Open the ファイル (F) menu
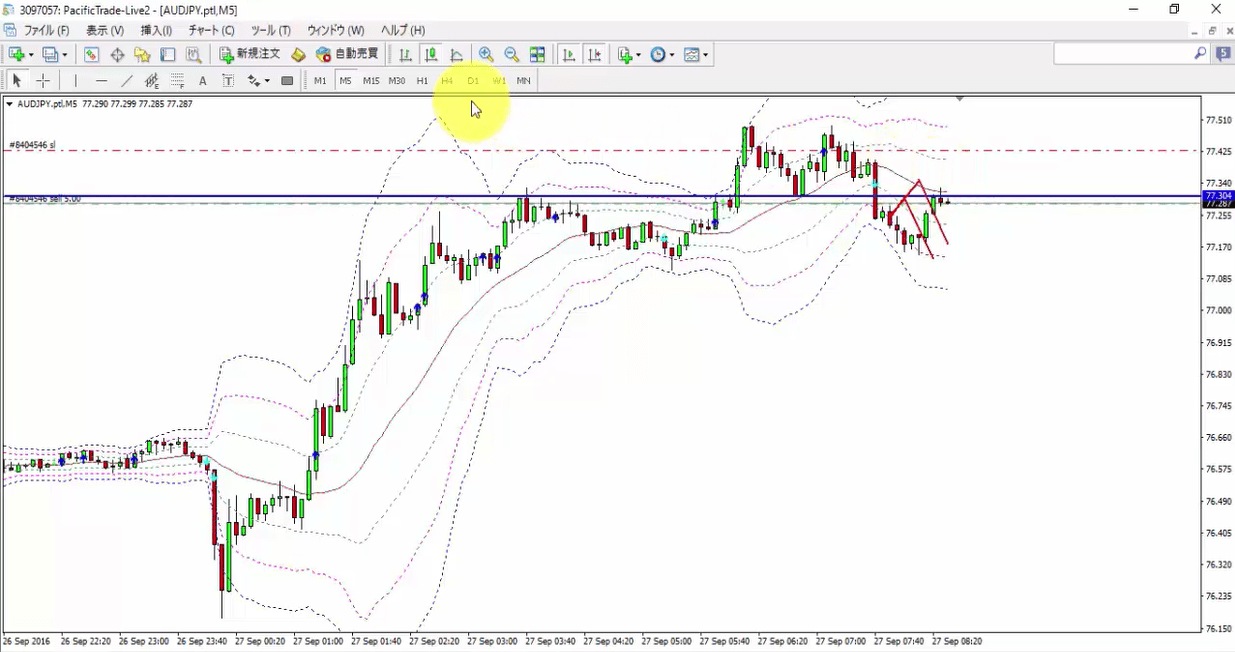The height and width of the screenshot is (652, 1235). coord(46,31)
